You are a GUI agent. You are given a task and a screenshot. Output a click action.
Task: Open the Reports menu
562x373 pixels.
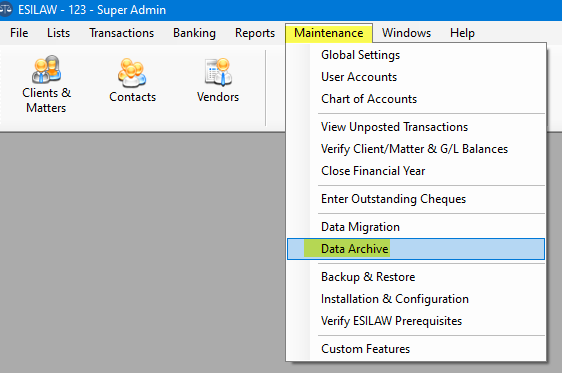coord(255,33)
